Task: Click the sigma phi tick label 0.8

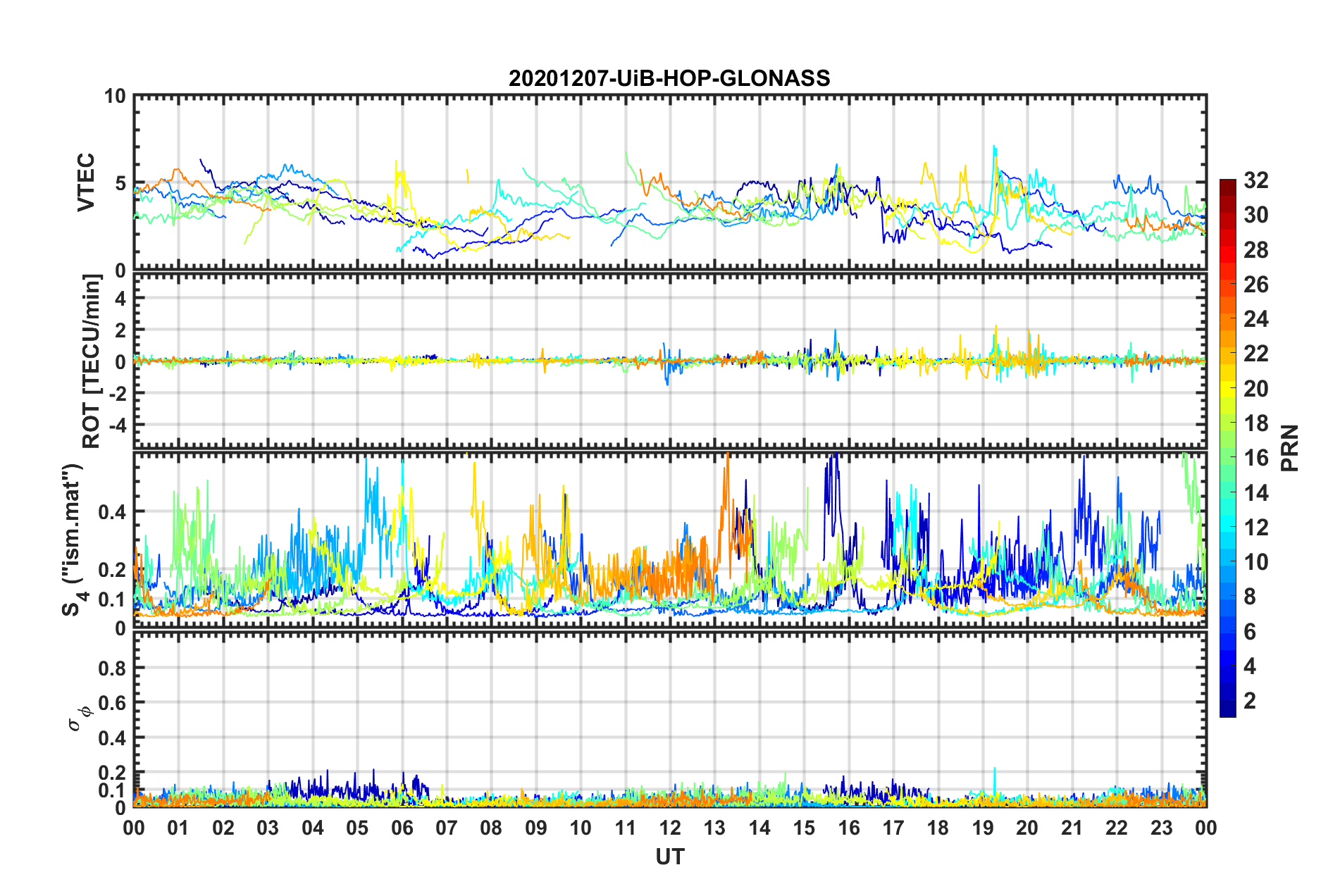Action: point(113,668)
